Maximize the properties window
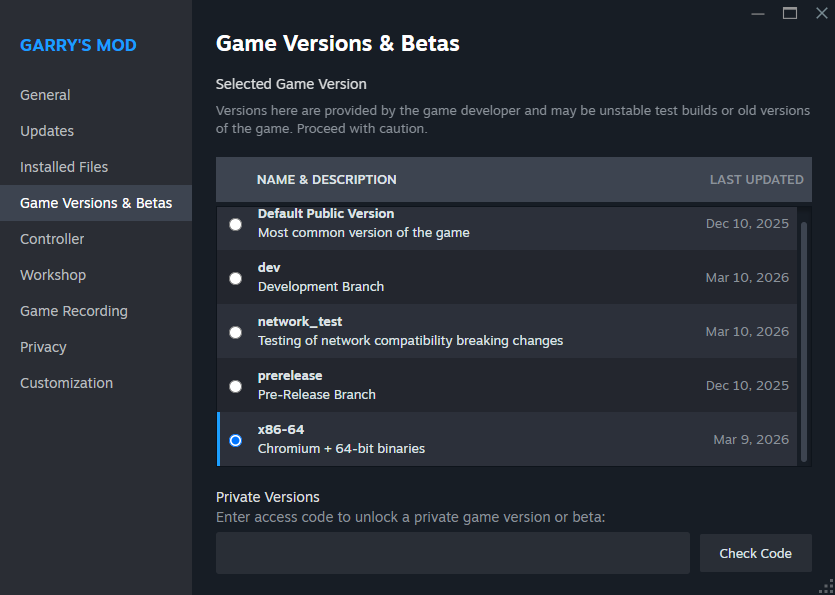This screenshot has width=835, height=595. [x=790, y=13]
